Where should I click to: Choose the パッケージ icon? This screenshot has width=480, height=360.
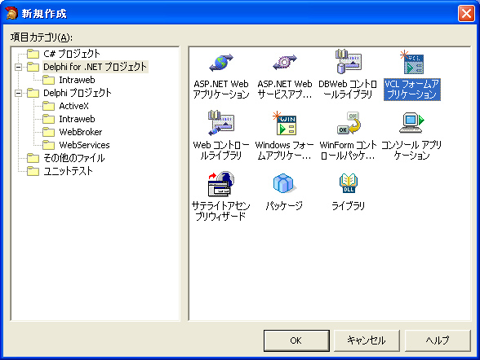pyautogui.click(x=284, y=183)
